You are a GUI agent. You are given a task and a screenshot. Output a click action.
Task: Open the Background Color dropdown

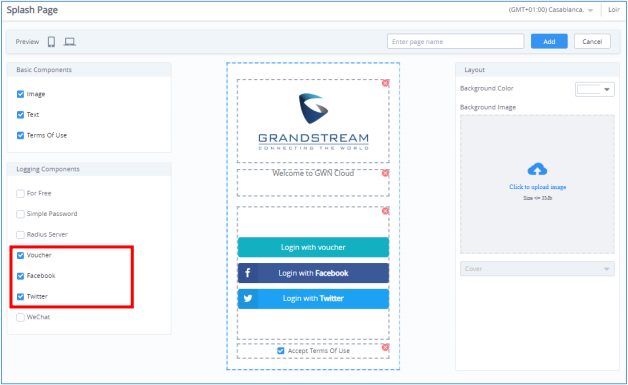tap(594, 89)
